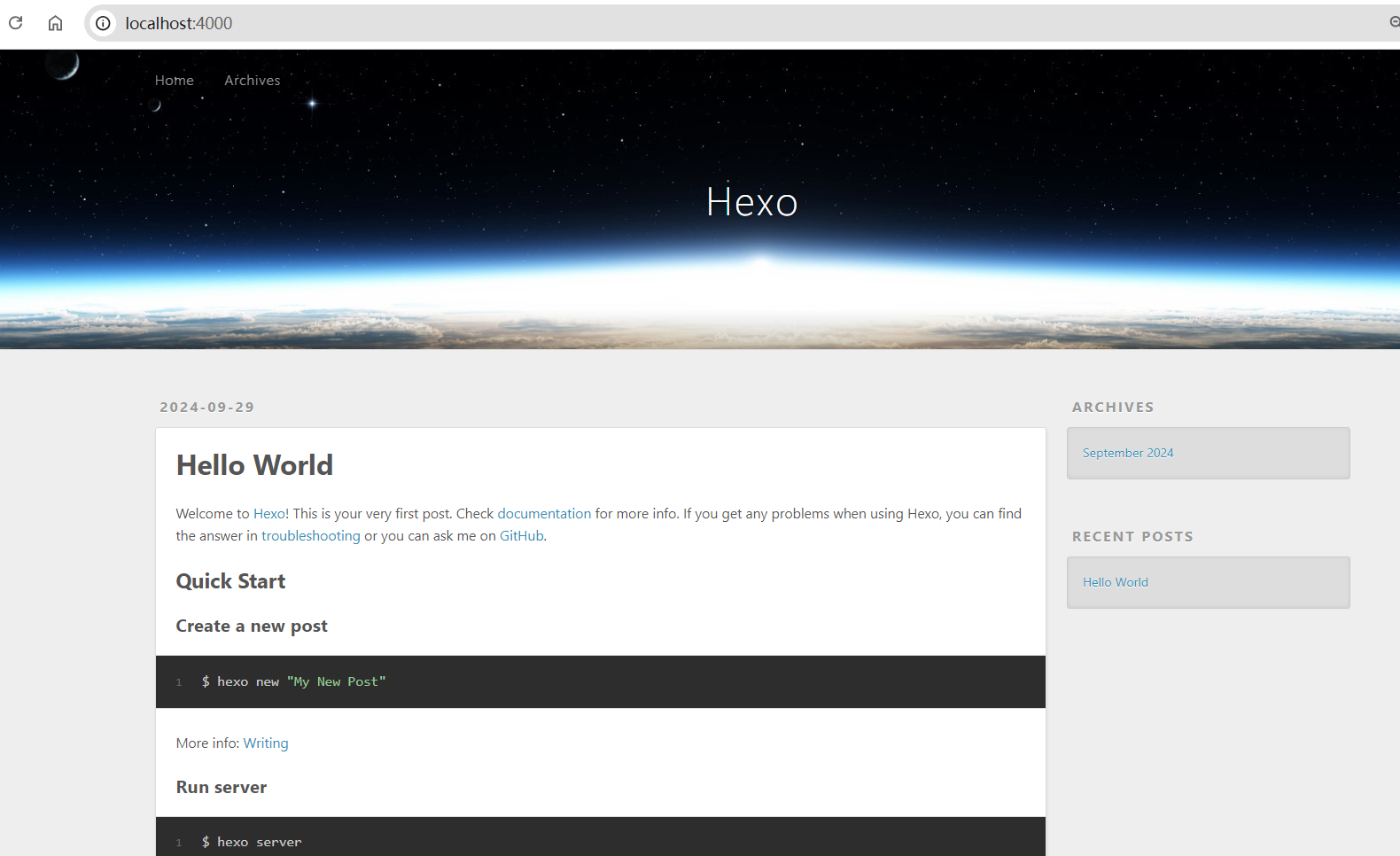Open the documentation link
Screen dimensions: 1400x856
[x=544, y=514]
